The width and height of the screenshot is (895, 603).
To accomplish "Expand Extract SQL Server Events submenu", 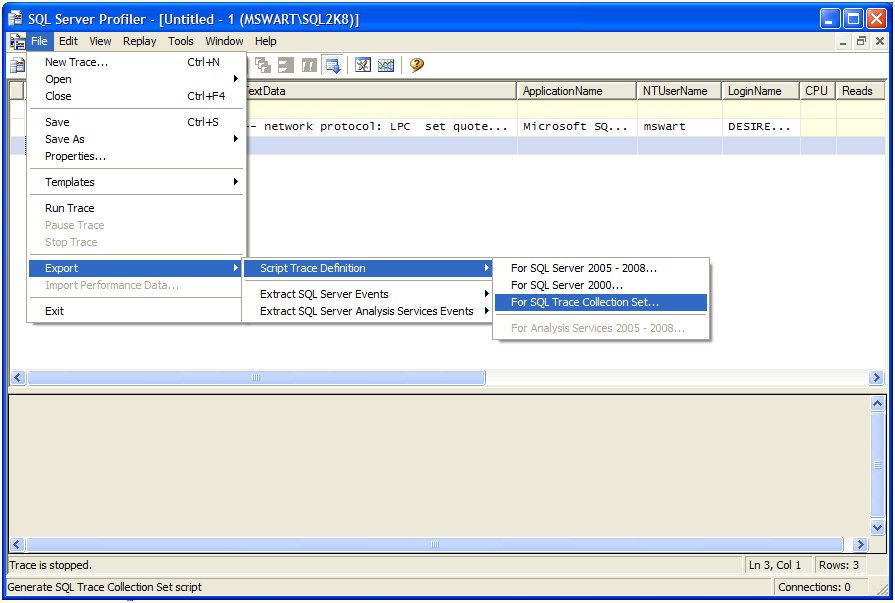I will coord(368,294).
